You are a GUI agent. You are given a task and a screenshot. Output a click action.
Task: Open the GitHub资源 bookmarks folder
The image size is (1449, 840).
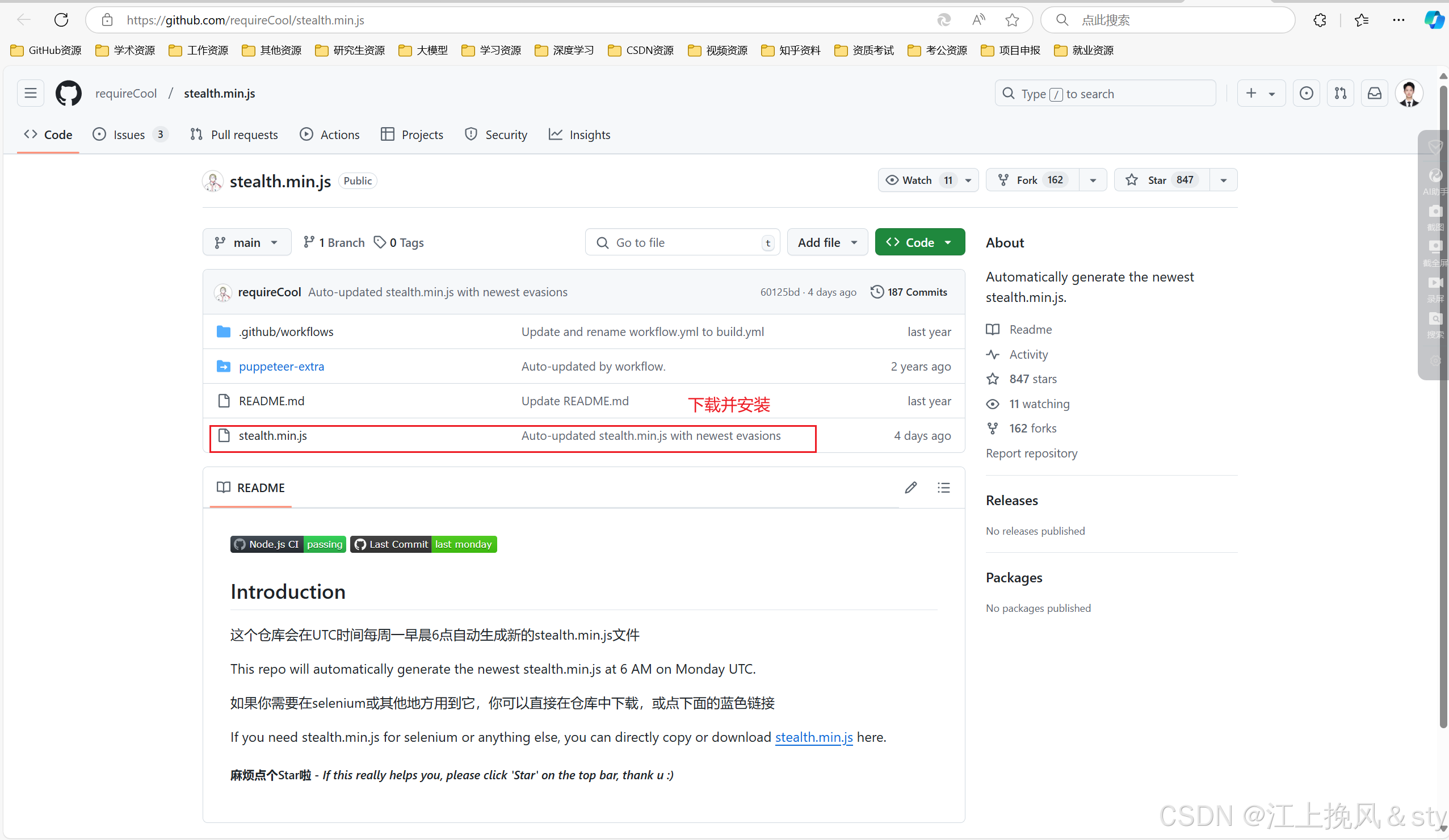point(46,51)
